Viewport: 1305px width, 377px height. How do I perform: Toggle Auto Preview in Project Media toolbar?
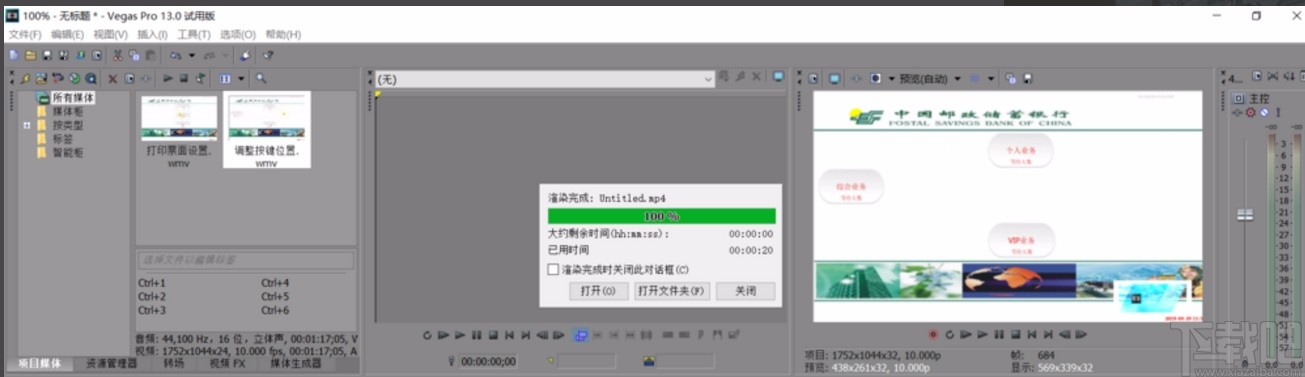[x=200, y=78]
